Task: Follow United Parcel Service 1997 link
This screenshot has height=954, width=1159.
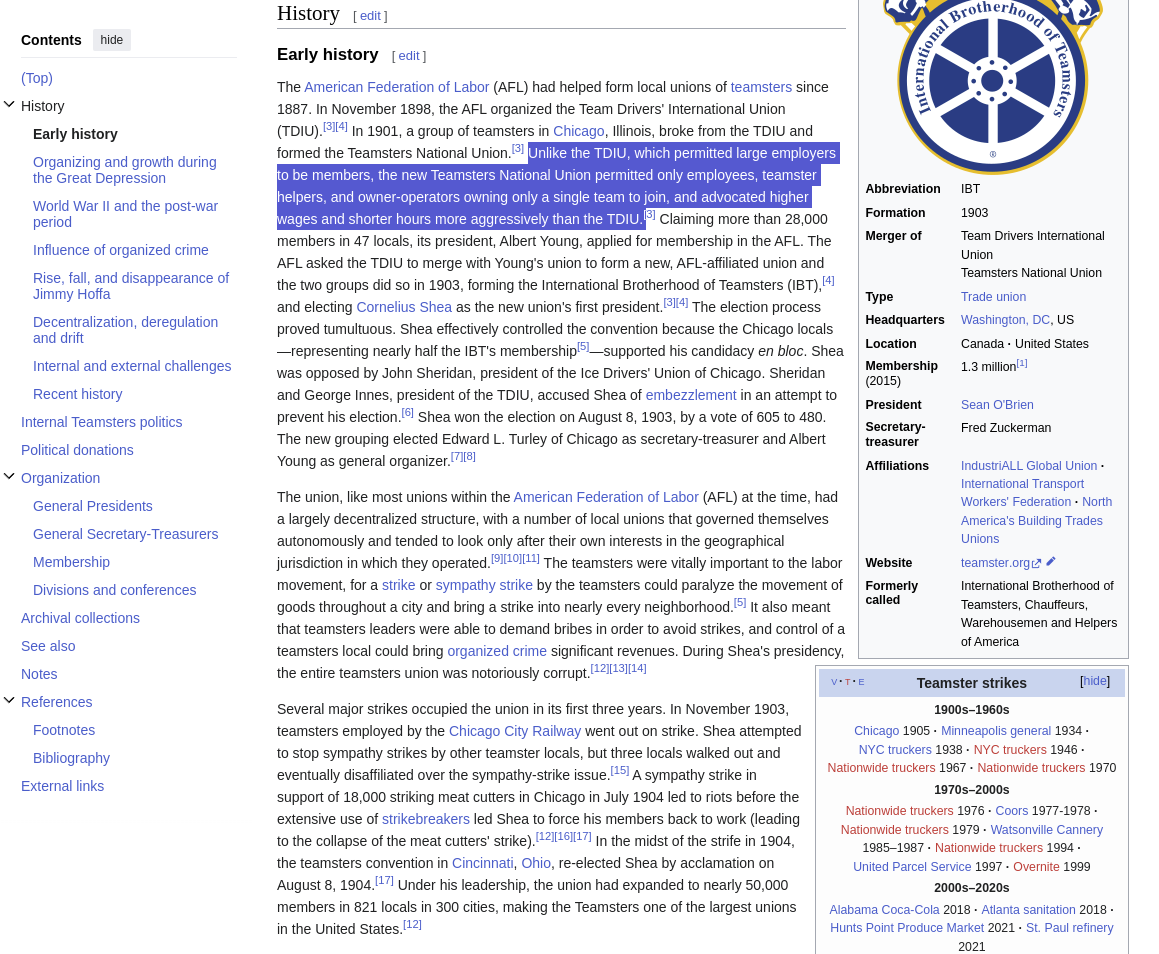Action: [x=912, y=868]
